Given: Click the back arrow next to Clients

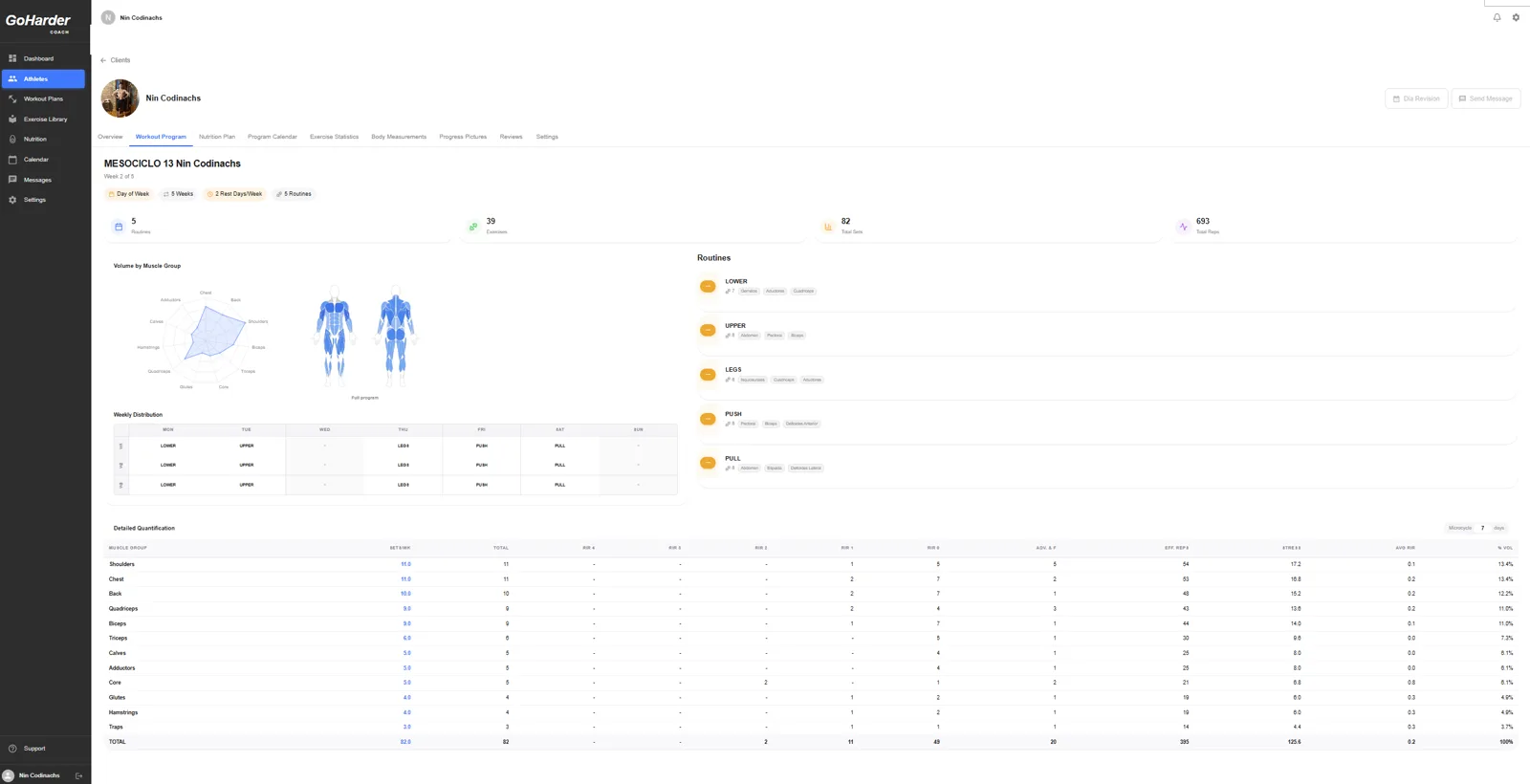Looking at the screenshot, I should [x=103, y=60].
